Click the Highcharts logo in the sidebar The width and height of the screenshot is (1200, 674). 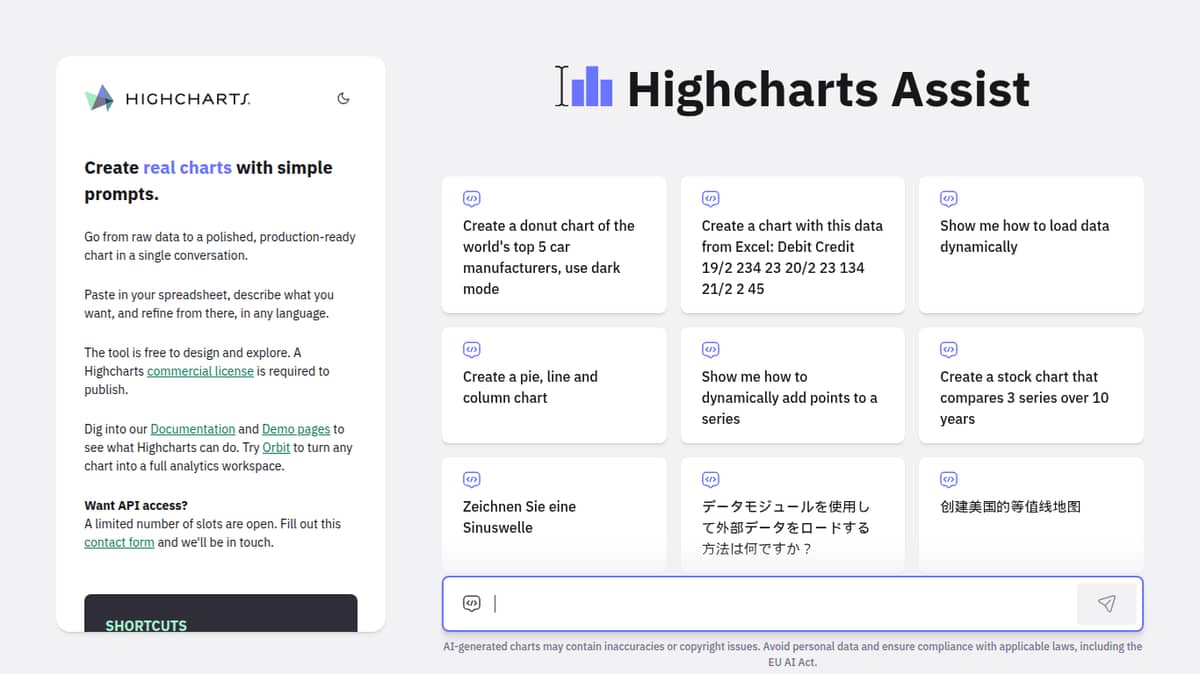click(x=167, y=98)
